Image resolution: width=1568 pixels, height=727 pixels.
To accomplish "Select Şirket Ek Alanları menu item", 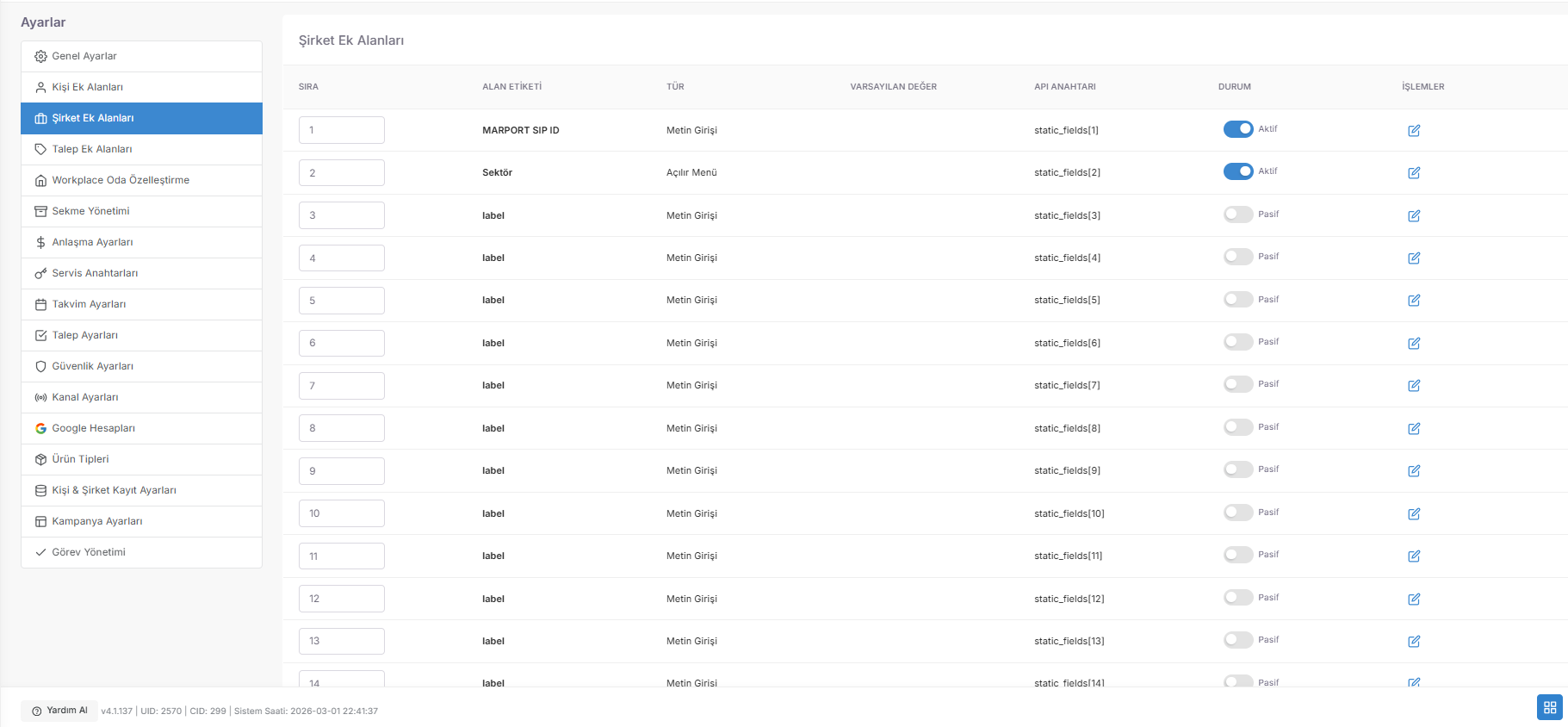I will click(x=141, y=118).
